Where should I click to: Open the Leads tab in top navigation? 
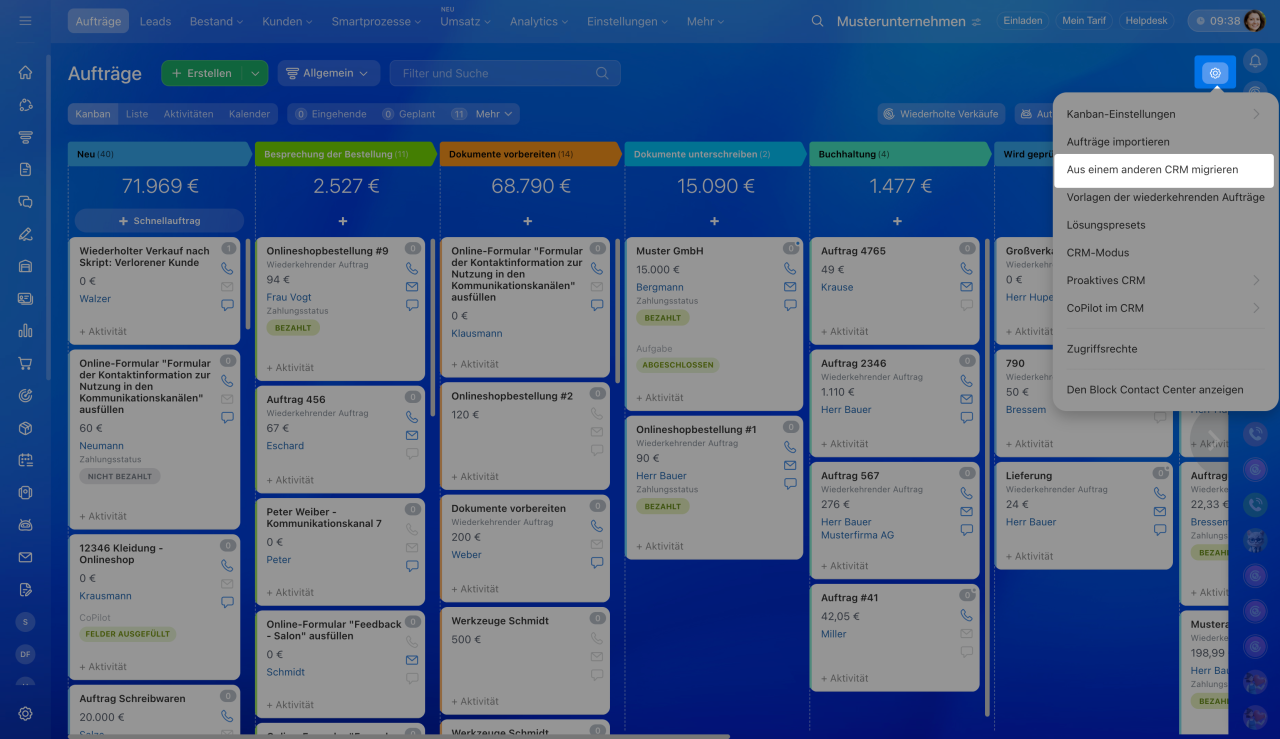(x=155, y=21)
